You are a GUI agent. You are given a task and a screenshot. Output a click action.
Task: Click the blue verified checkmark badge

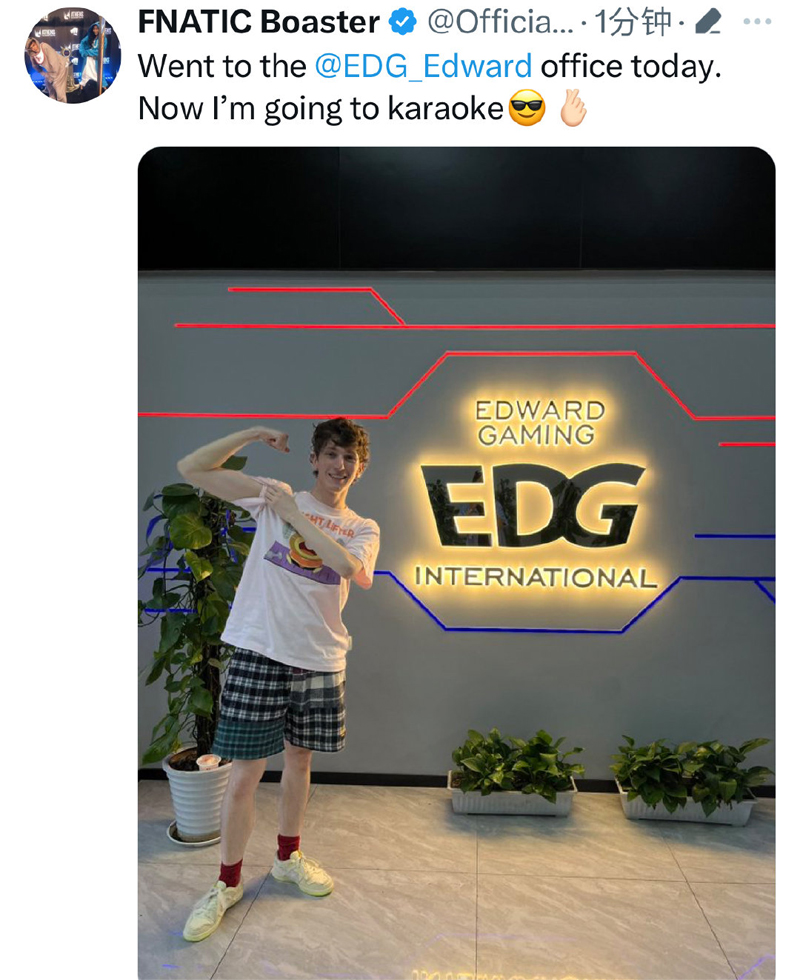[403, 22]
